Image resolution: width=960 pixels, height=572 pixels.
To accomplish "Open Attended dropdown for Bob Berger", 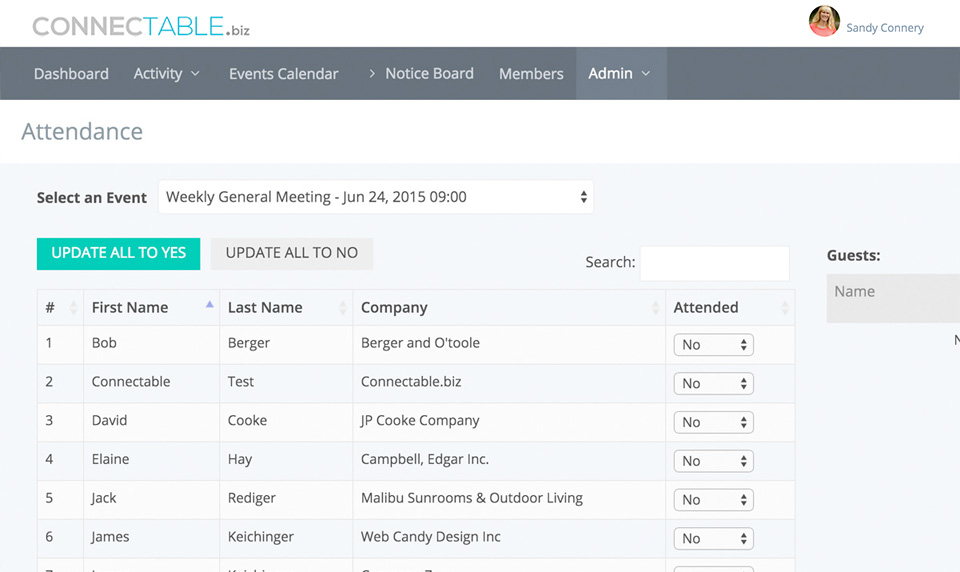I will 713,345.
